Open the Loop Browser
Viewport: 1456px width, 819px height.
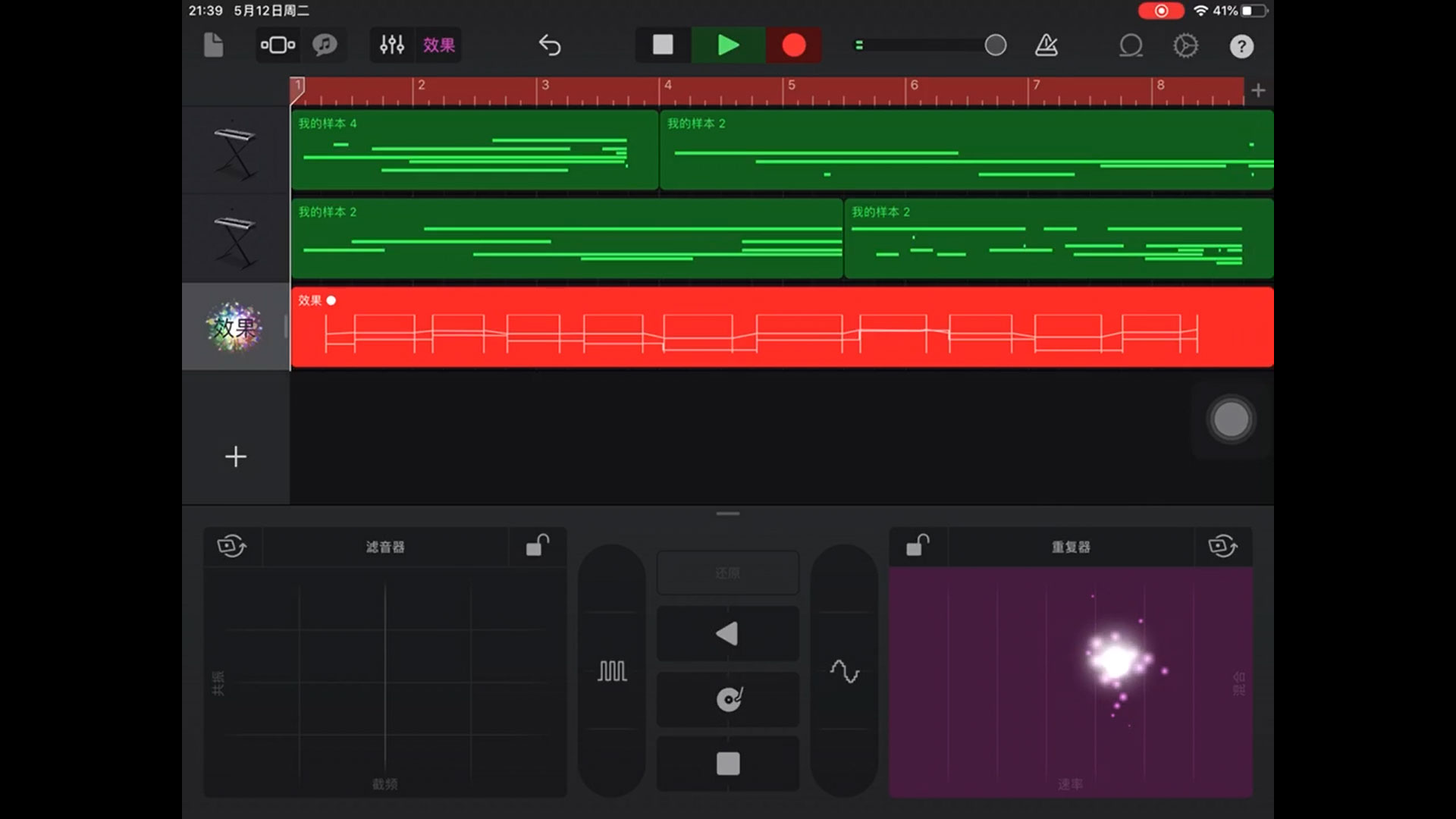click(1131, 45)
